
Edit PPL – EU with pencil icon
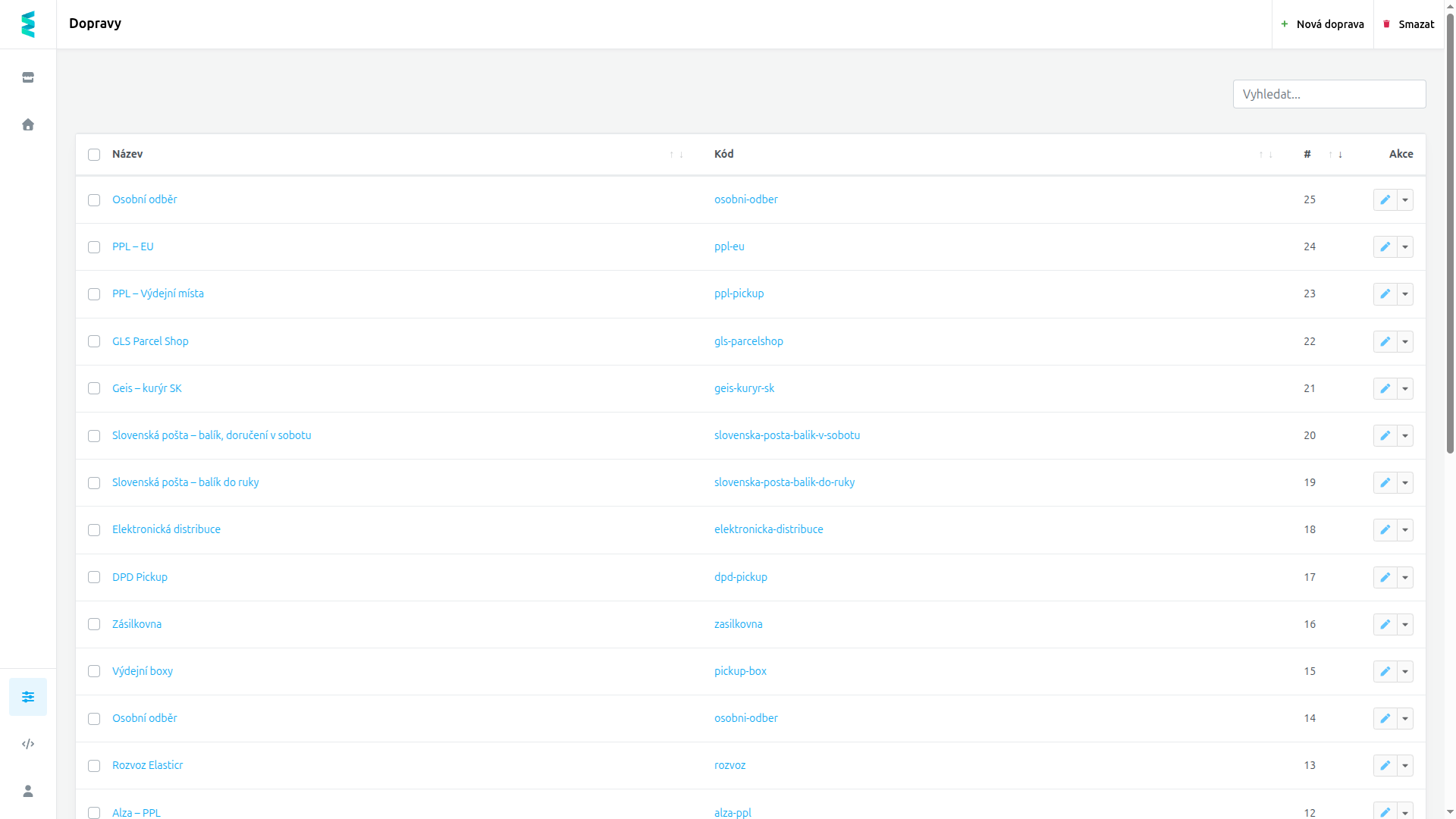pos(1385,246)
